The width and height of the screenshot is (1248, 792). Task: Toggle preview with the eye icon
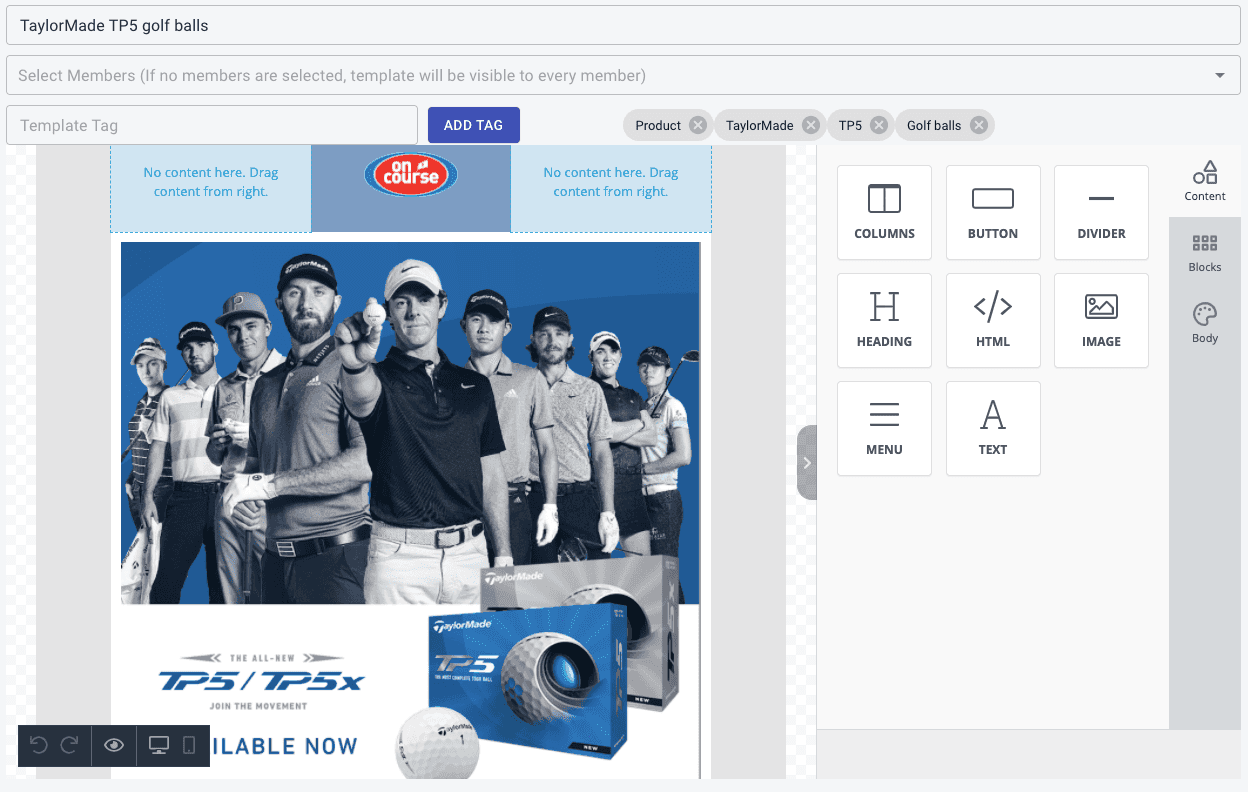(x=114, y=745)
